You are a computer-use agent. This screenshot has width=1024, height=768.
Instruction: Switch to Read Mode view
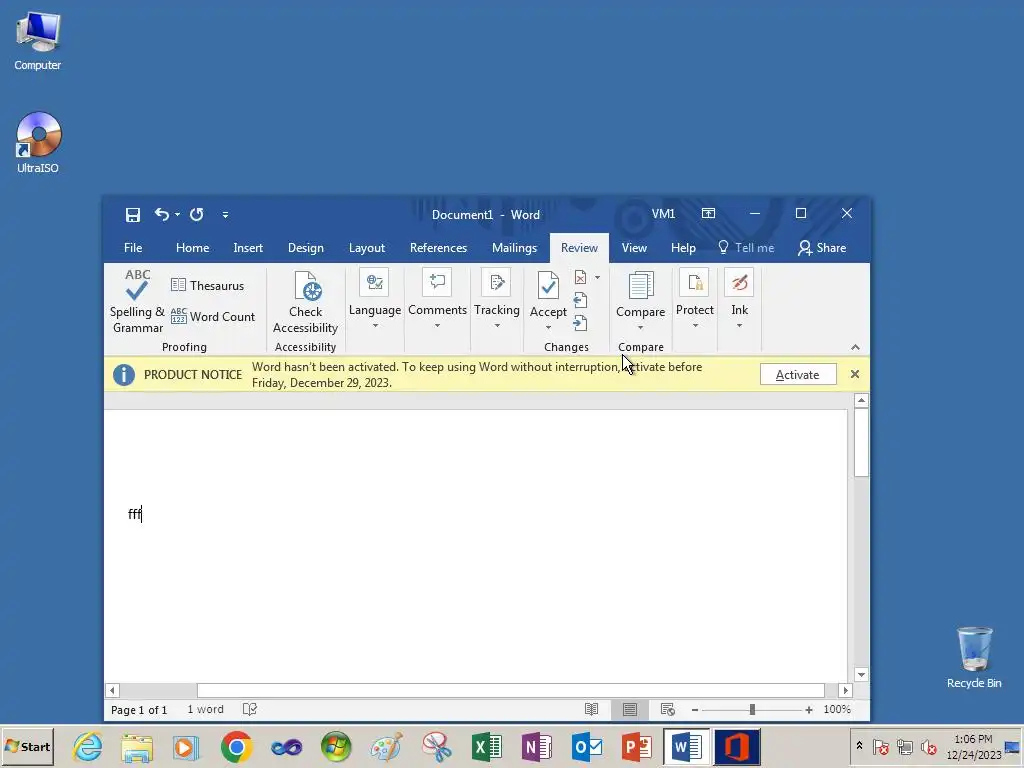point(592,709)
